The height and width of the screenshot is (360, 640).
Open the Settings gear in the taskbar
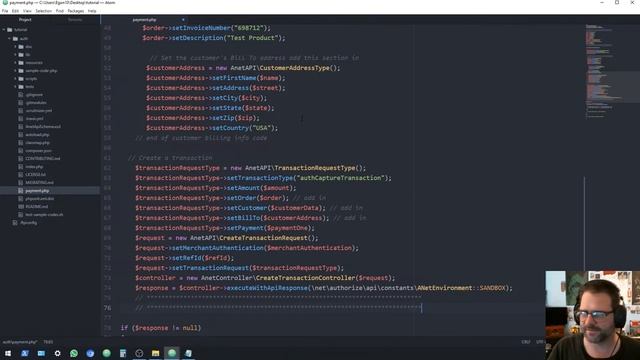pos(58,353)
